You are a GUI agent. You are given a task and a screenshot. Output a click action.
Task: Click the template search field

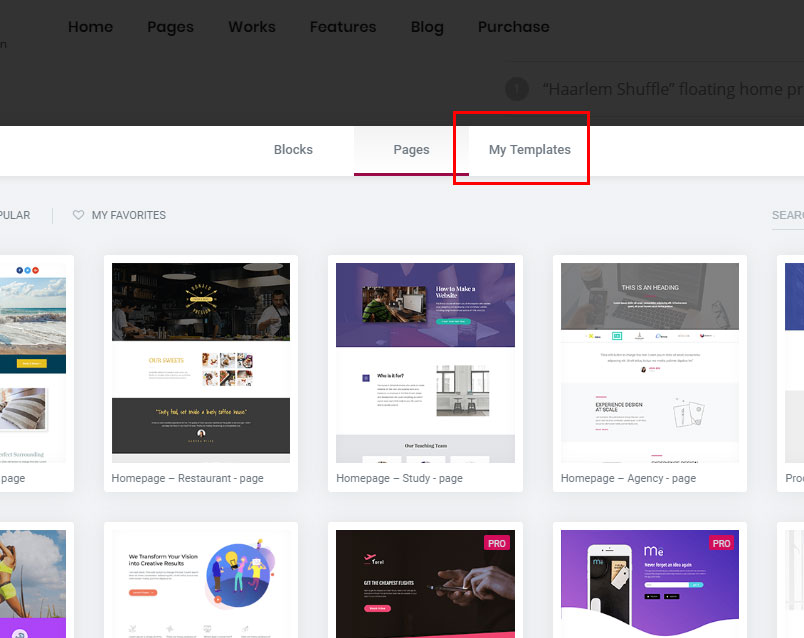[788, 215]
